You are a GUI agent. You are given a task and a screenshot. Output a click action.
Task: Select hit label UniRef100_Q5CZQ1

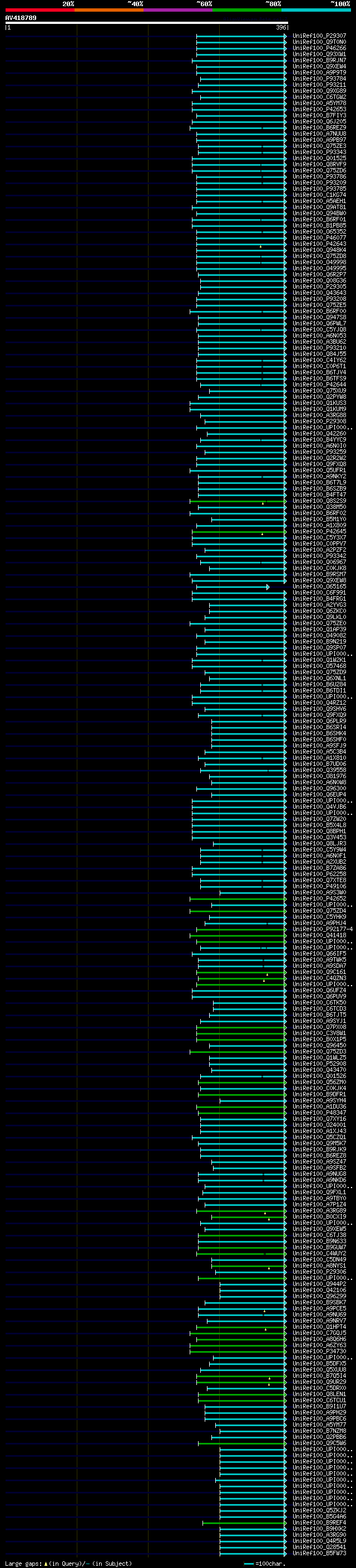319,1137
